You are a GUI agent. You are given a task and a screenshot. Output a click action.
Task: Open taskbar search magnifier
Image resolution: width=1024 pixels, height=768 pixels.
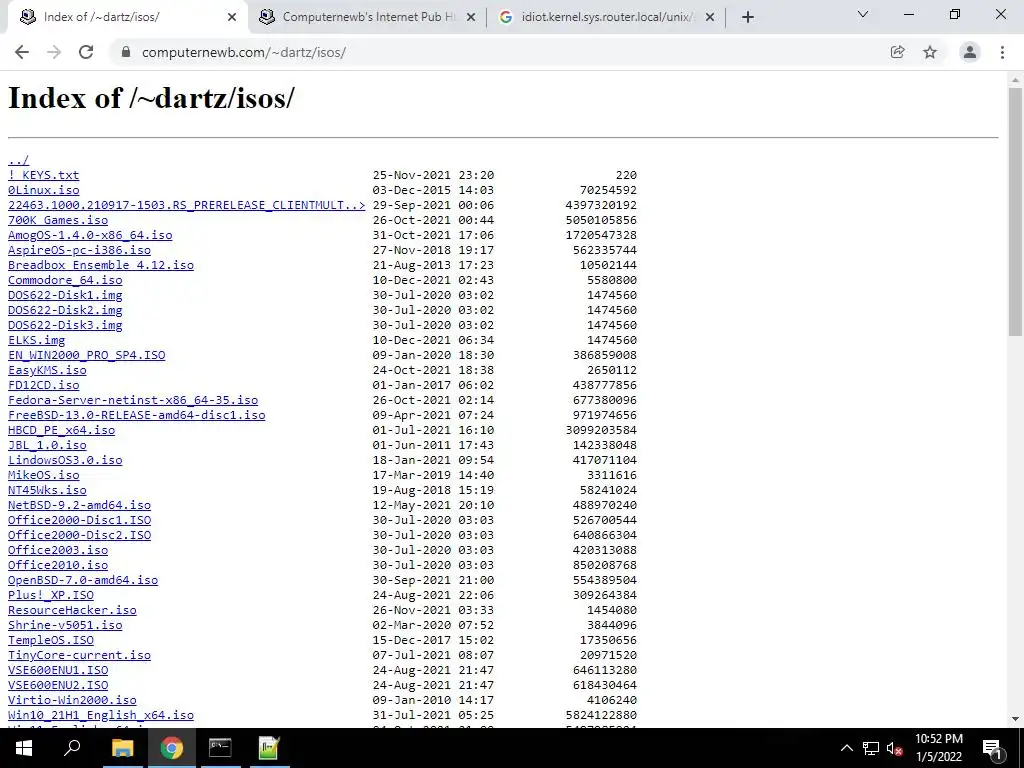(x=72, y=748)
